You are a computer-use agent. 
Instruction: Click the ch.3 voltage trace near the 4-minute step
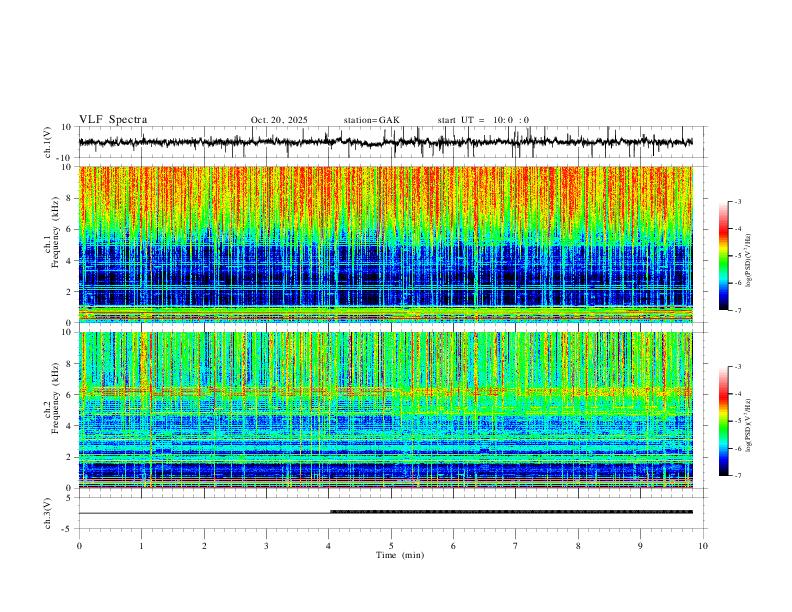pyautogui.click(x=330, y=512)
